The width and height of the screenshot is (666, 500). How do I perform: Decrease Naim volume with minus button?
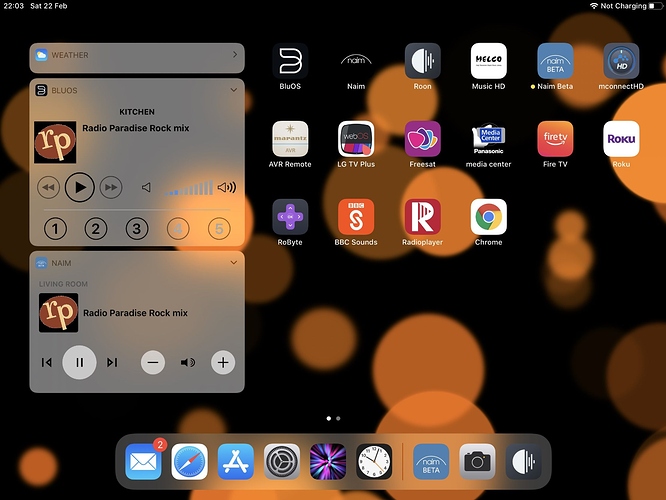(x=153, y=362)
